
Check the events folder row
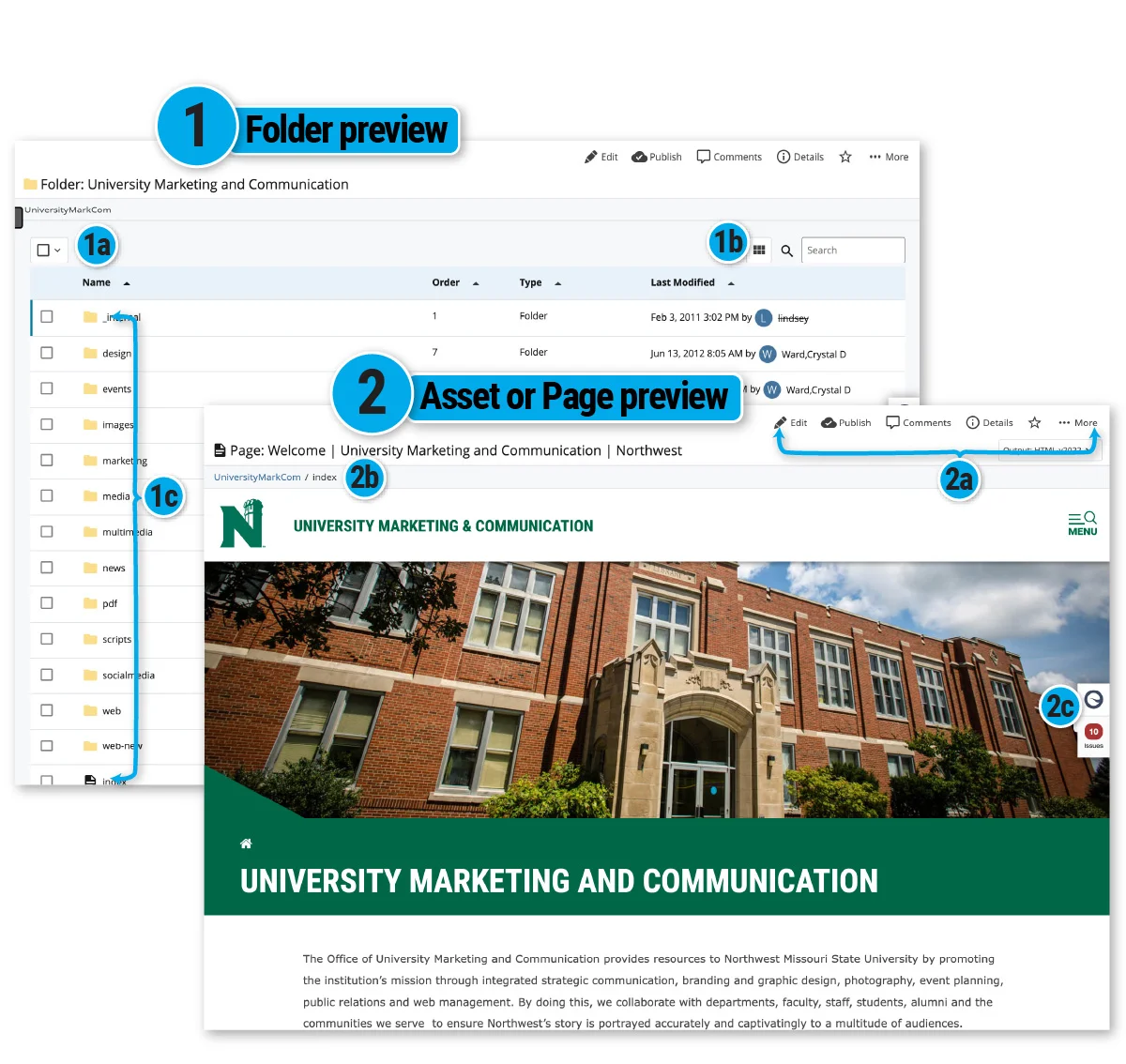pos(47,388)
